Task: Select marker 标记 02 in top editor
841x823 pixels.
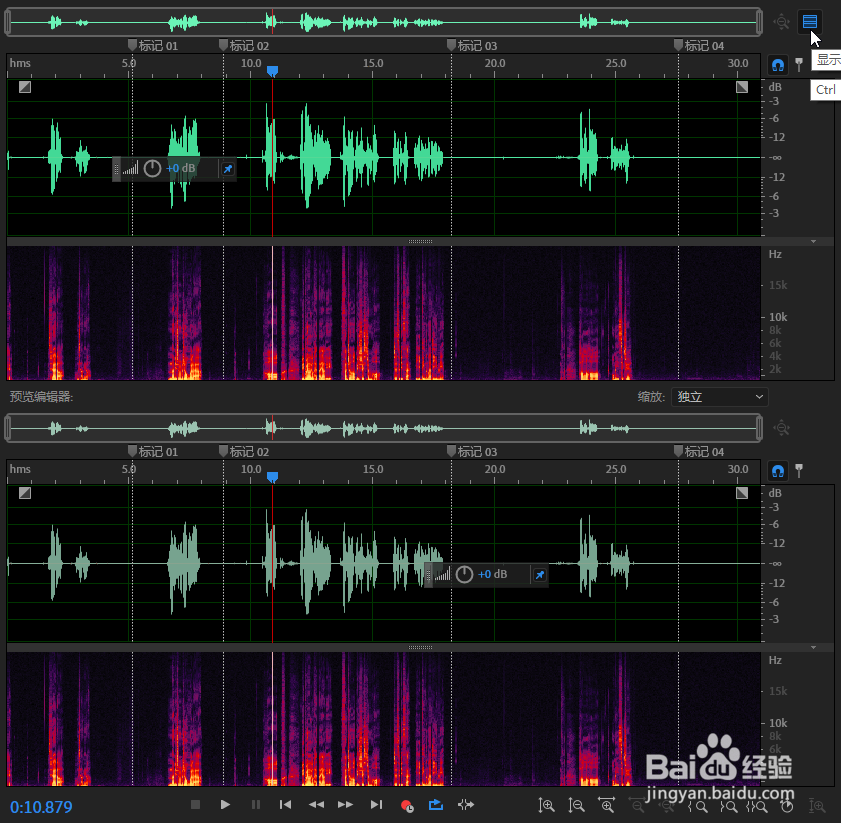Action: 244,46
